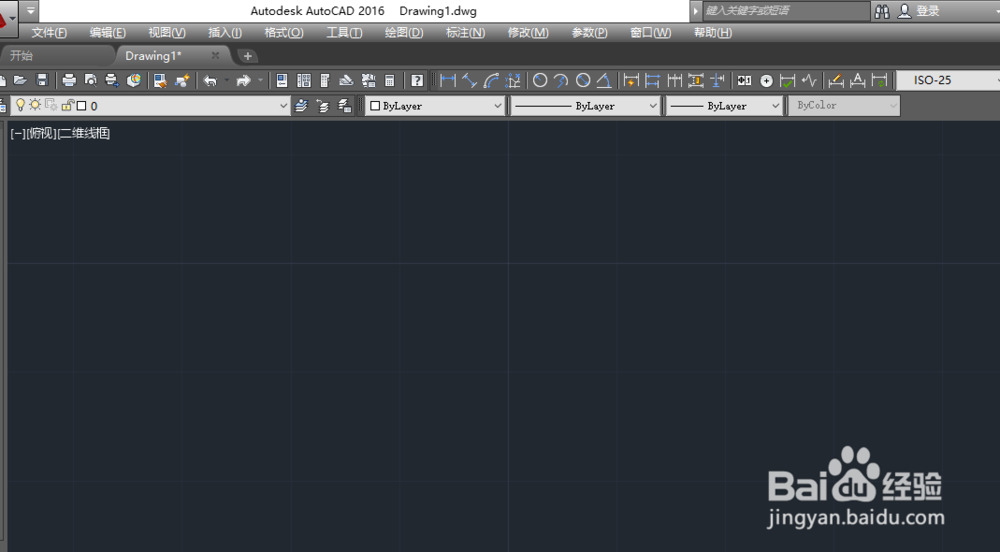Select the Match Properties brush tool
This screenshot has width=1000, height=552.
160,80
